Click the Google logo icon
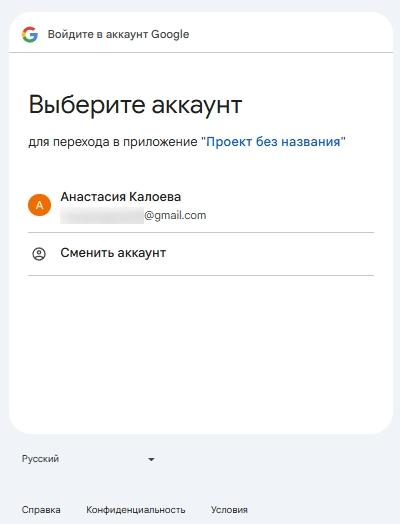The image size is (400, 524). (30, 34)
